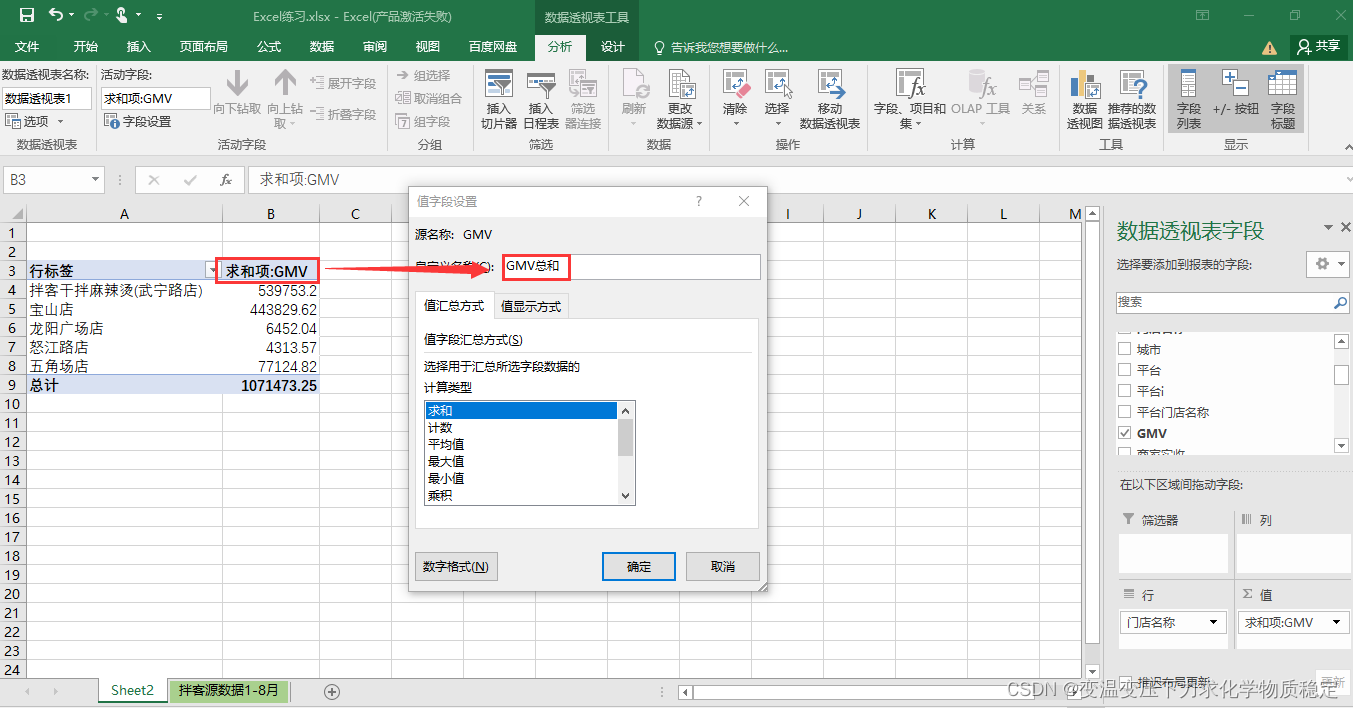Click the PivotTable name input field
Screen dimensions: 1353x708
(x=46, y=98)
